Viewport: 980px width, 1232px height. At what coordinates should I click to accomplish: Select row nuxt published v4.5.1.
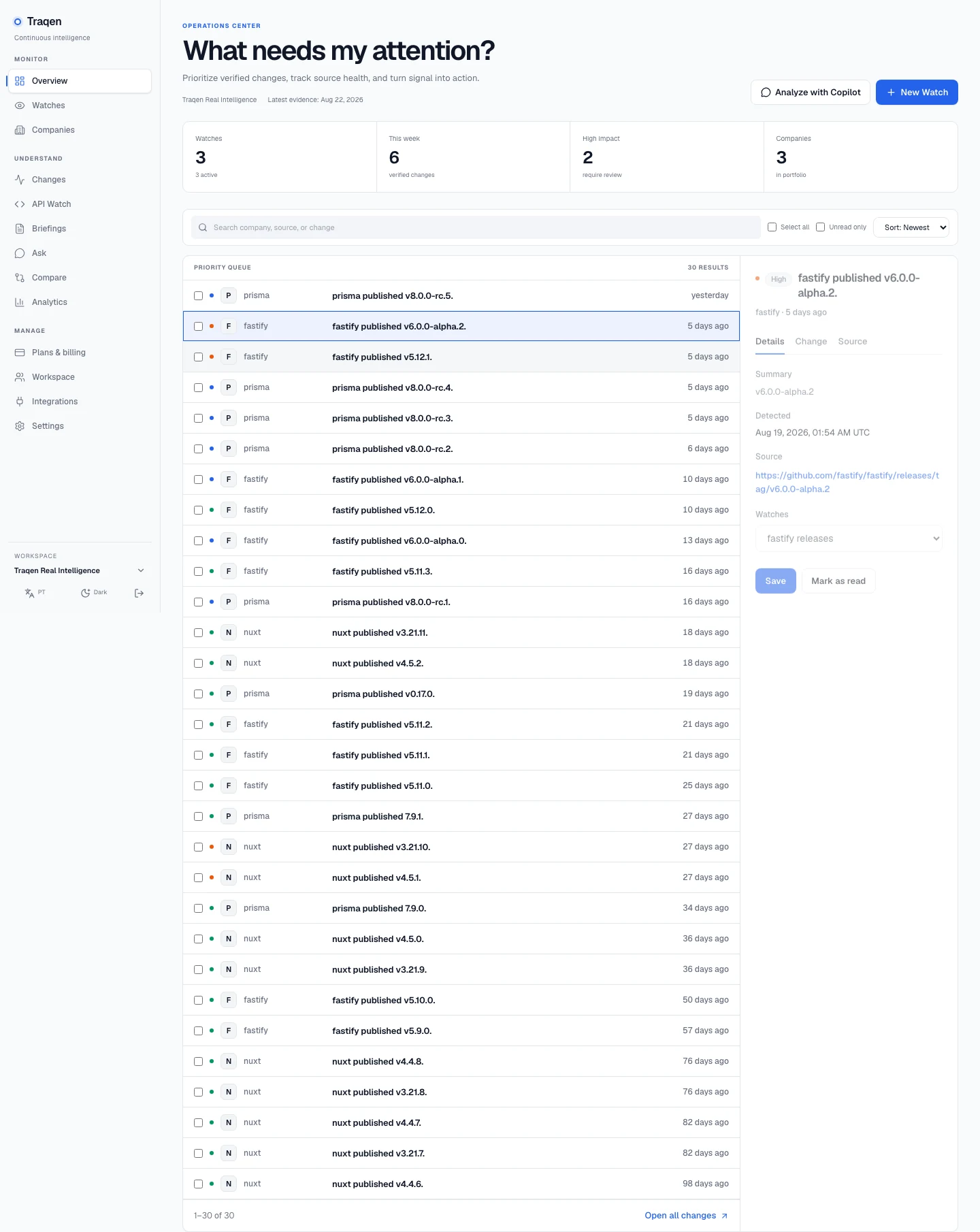click(461, 877)
